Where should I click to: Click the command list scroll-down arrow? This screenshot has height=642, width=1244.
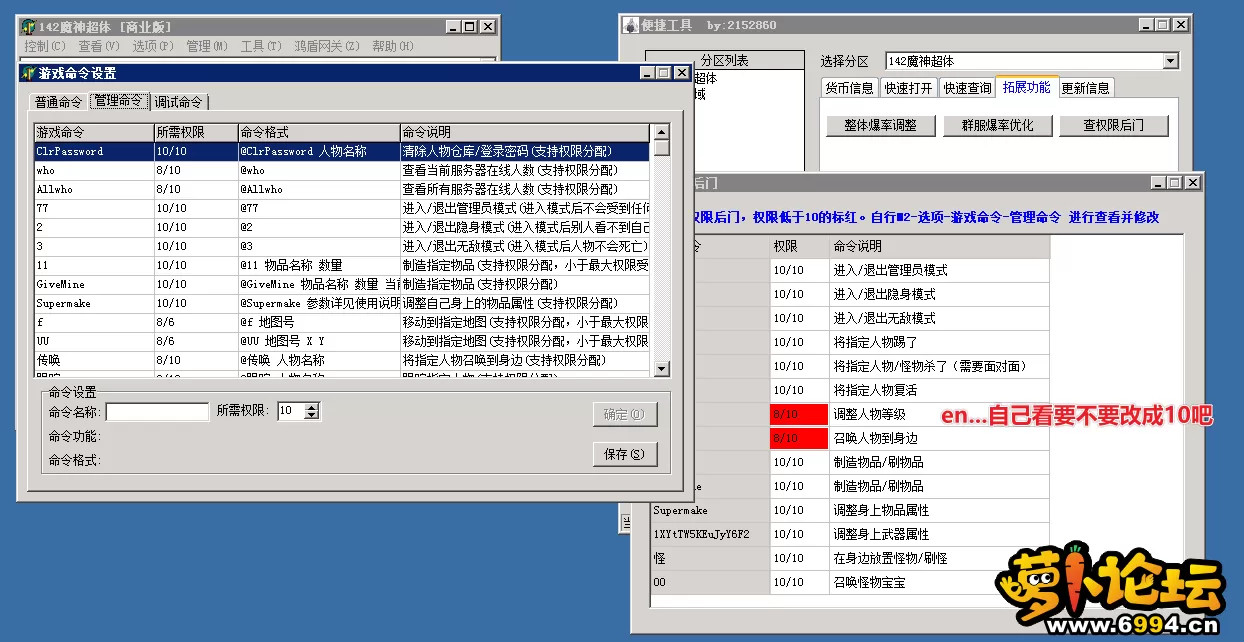point(661,369)
